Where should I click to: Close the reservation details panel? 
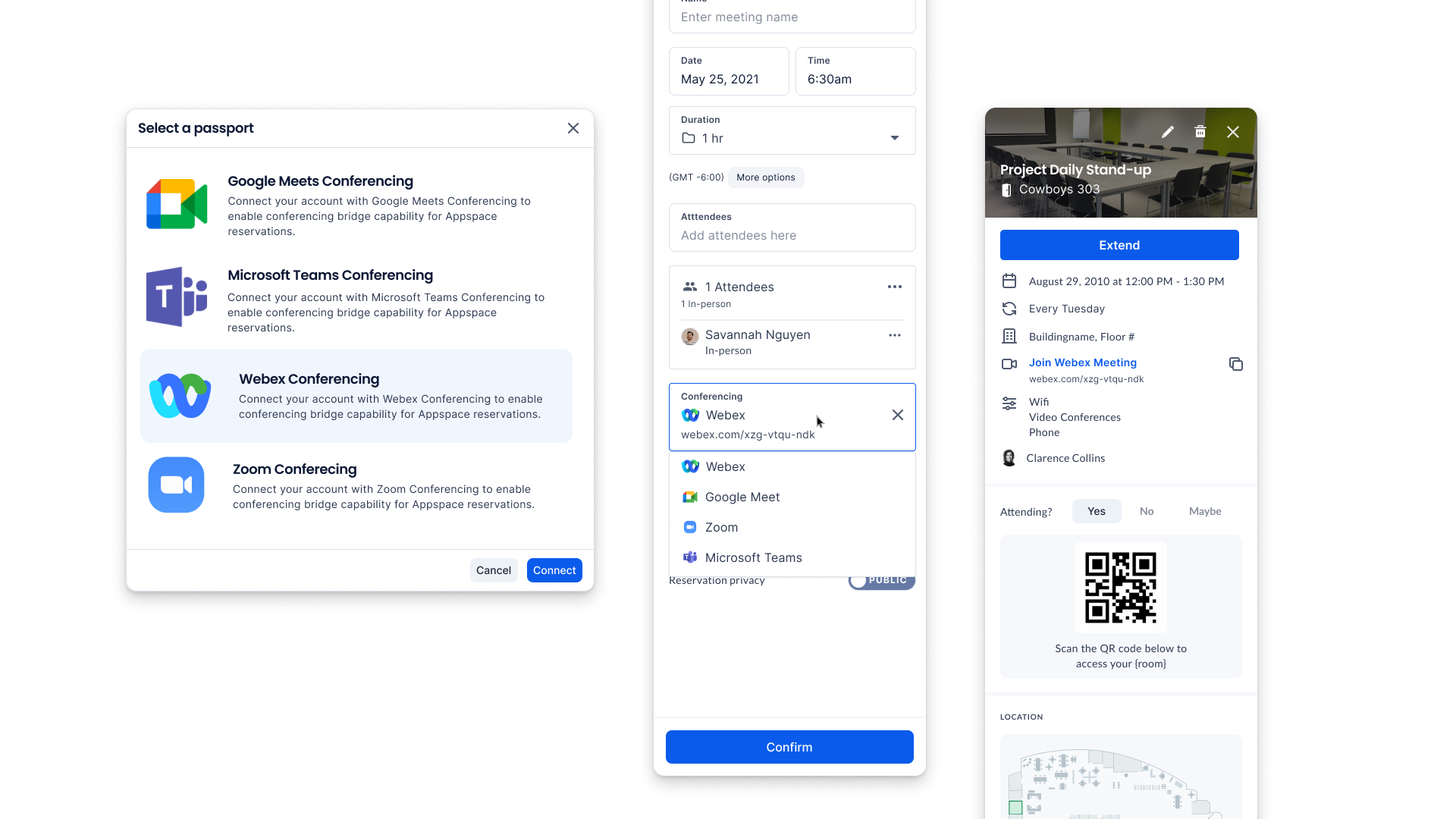click(1233, 132)
